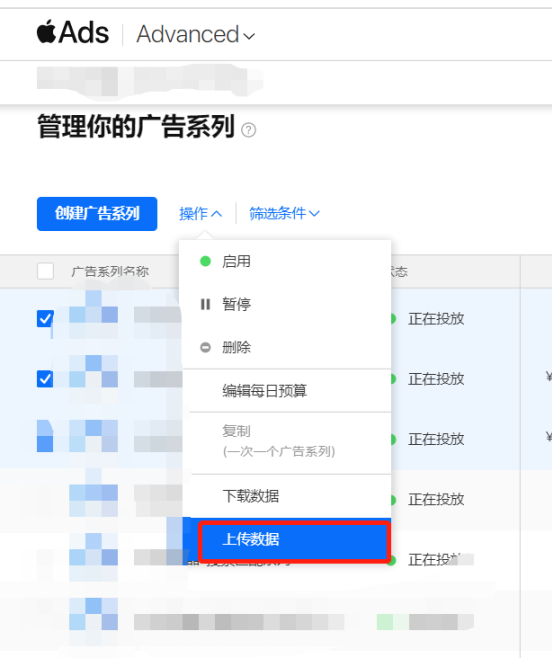Open help icon next to 管理你的广告系列

(x=249, y=130)
